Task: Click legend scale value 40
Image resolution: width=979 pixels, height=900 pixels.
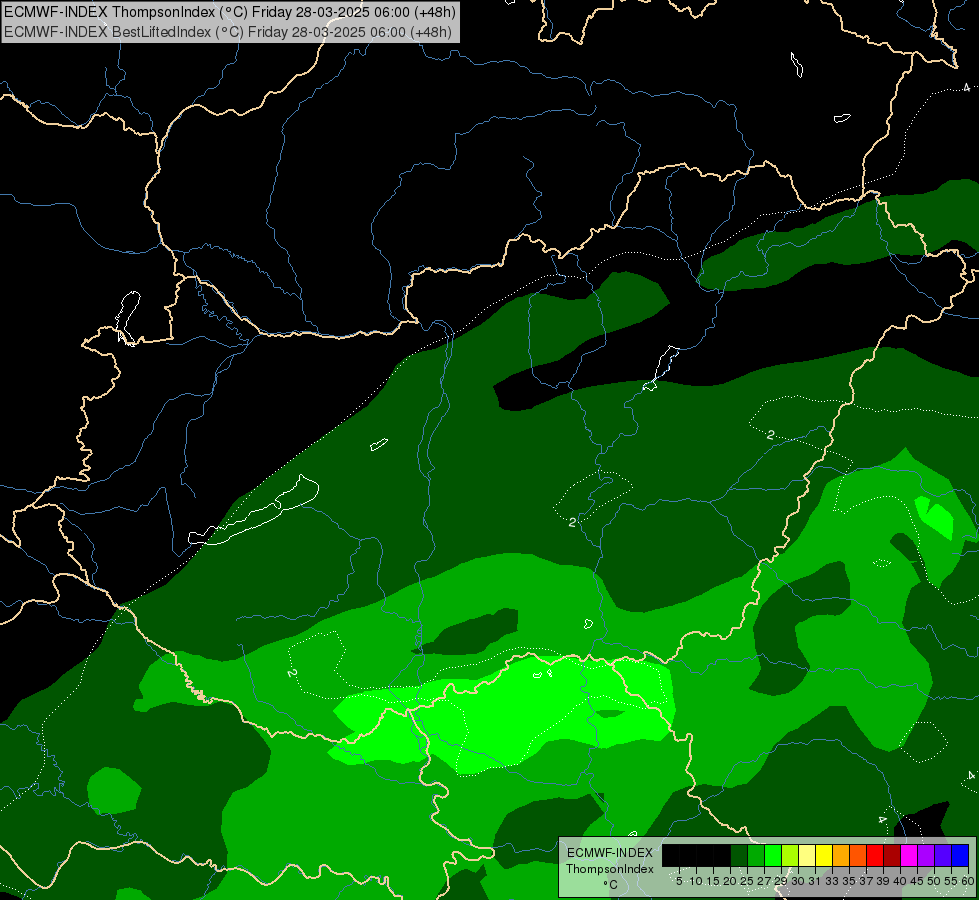Action: click(900, 881)
